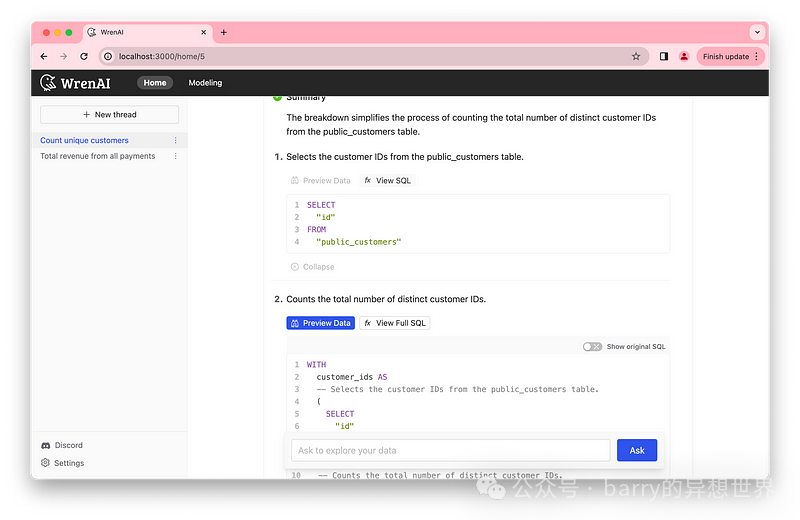
Task: Open options for Count unique customers thread
Action: 176,141
